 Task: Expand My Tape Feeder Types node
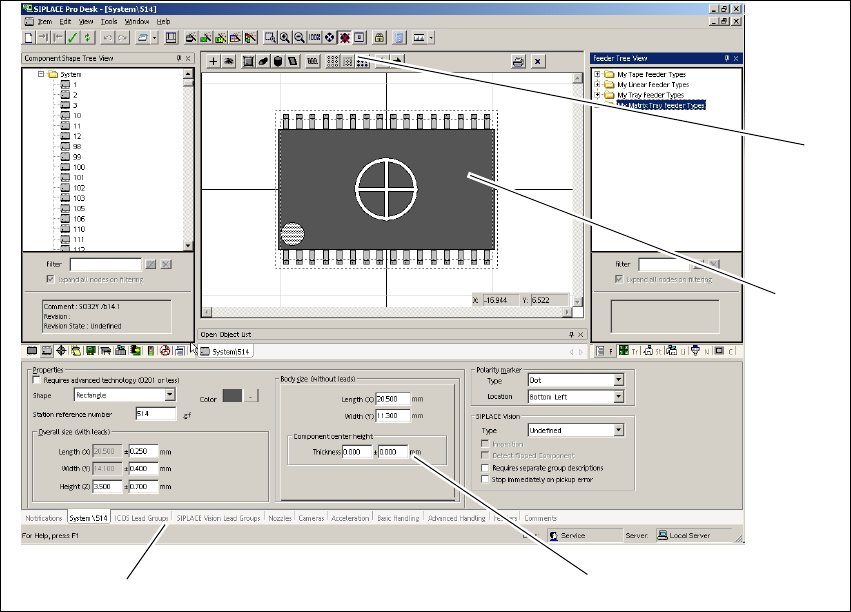[x=597, y=74]
